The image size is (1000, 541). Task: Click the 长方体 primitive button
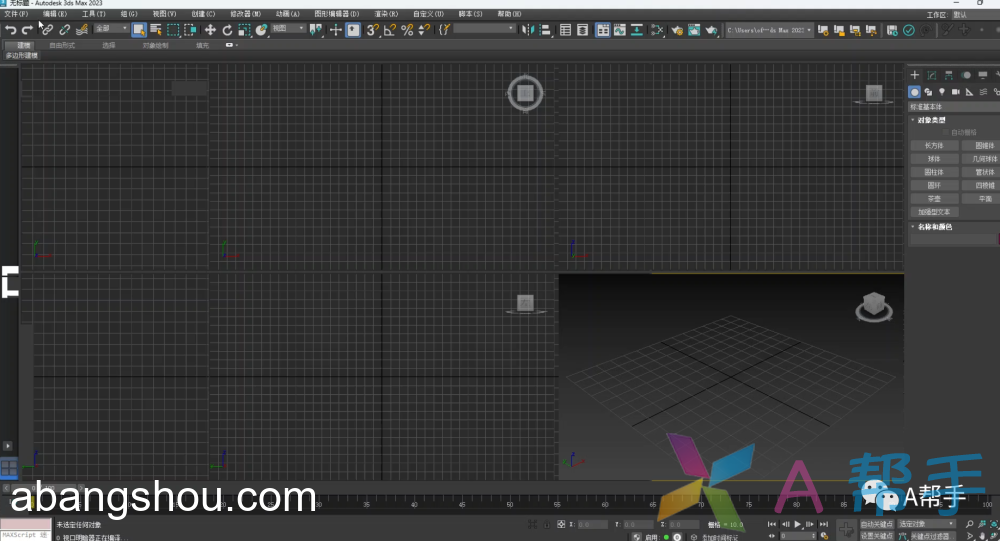tap(934, 145)
